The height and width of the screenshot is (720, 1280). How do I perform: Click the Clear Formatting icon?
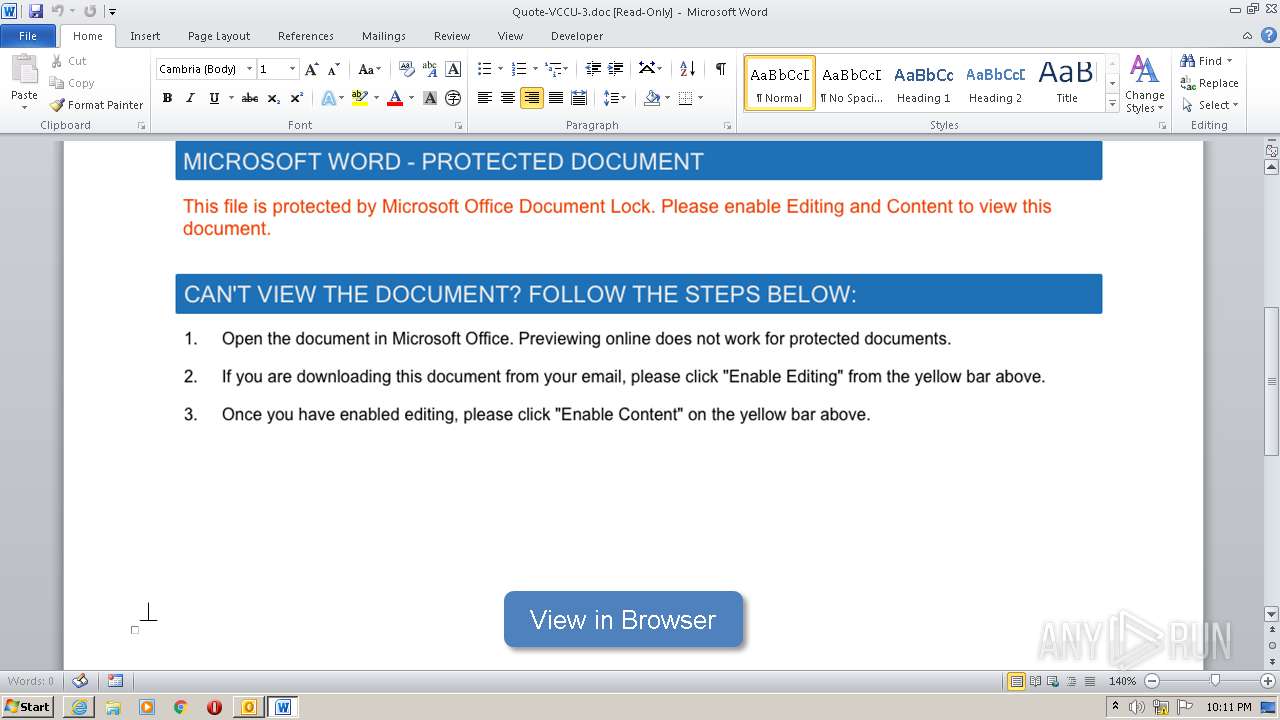coord(406,69)
